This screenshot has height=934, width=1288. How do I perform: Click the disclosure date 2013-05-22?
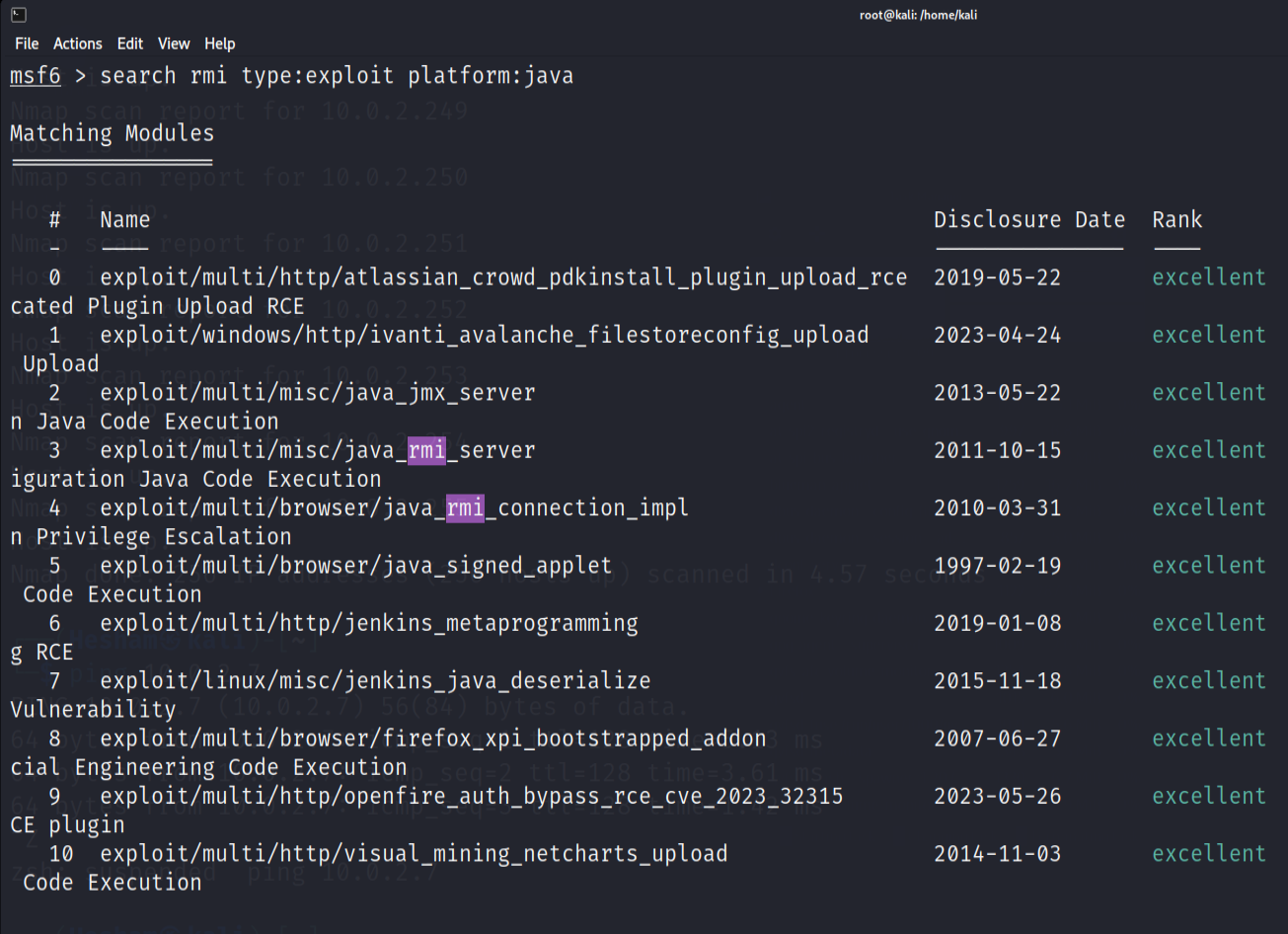pyautogui.click(x=998, y=393)
